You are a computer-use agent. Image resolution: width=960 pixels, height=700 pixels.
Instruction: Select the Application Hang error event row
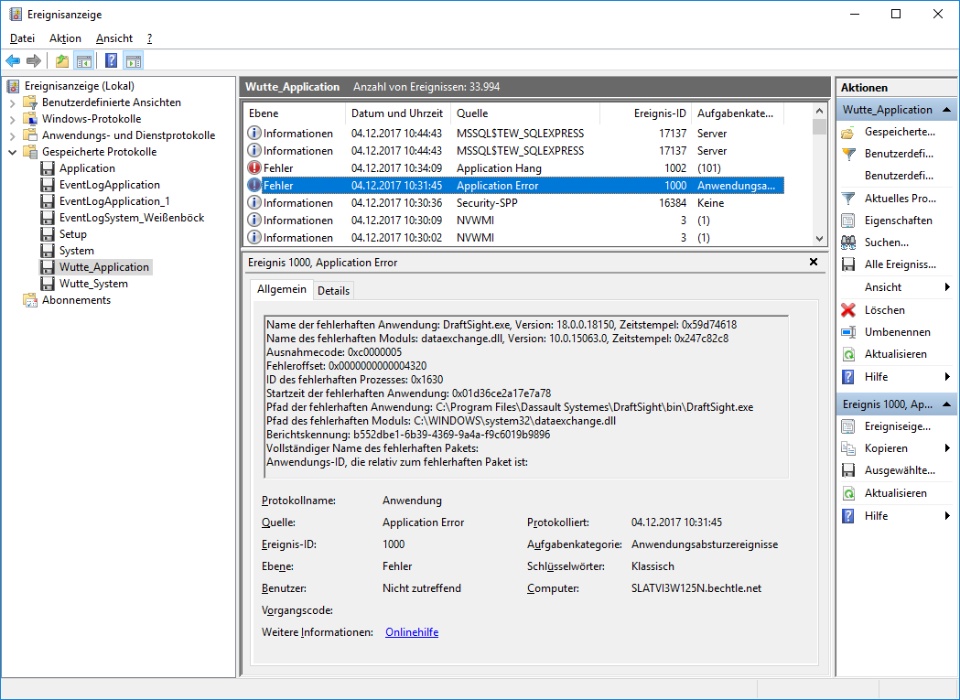514,168
